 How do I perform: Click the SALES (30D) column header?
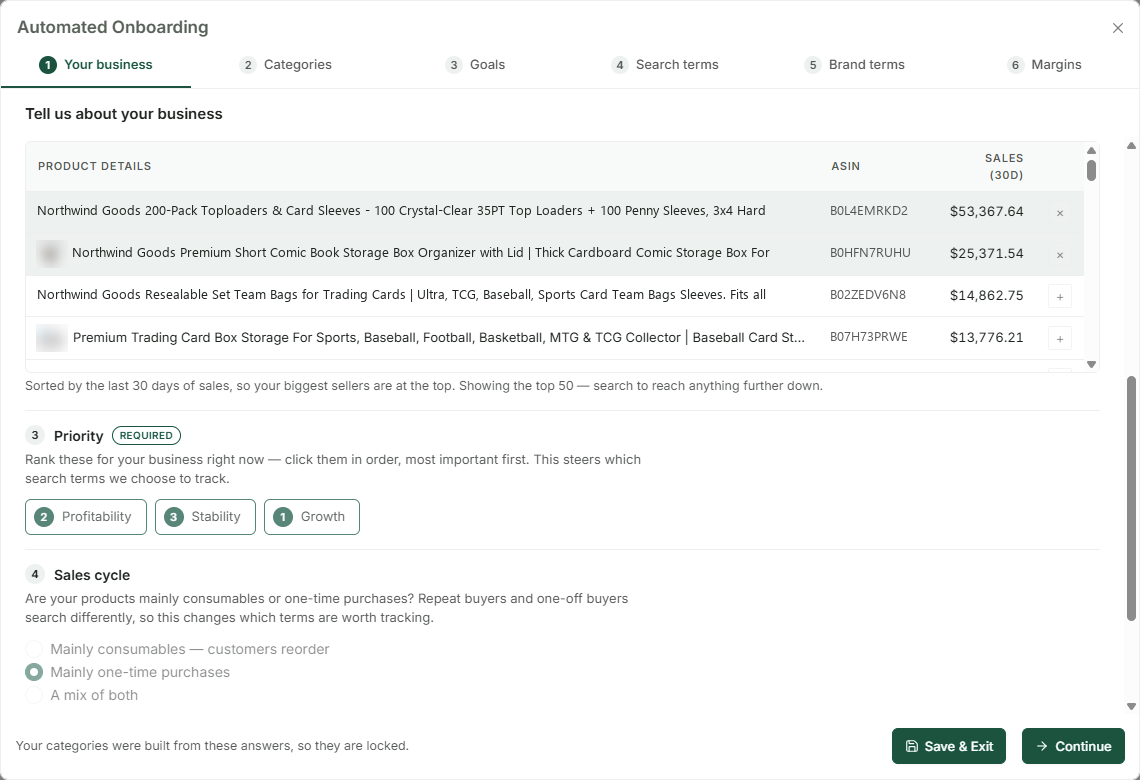(x=1004, y=166)
